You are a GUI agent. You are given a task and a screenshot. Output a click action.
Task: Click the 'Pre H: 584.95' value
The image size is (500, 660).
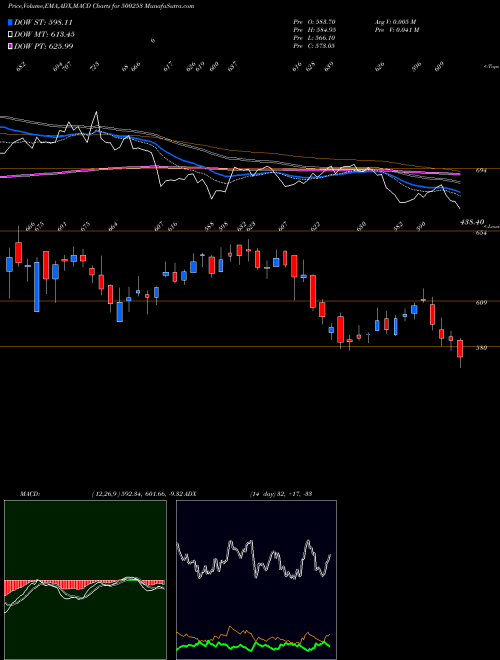[314, 30]
